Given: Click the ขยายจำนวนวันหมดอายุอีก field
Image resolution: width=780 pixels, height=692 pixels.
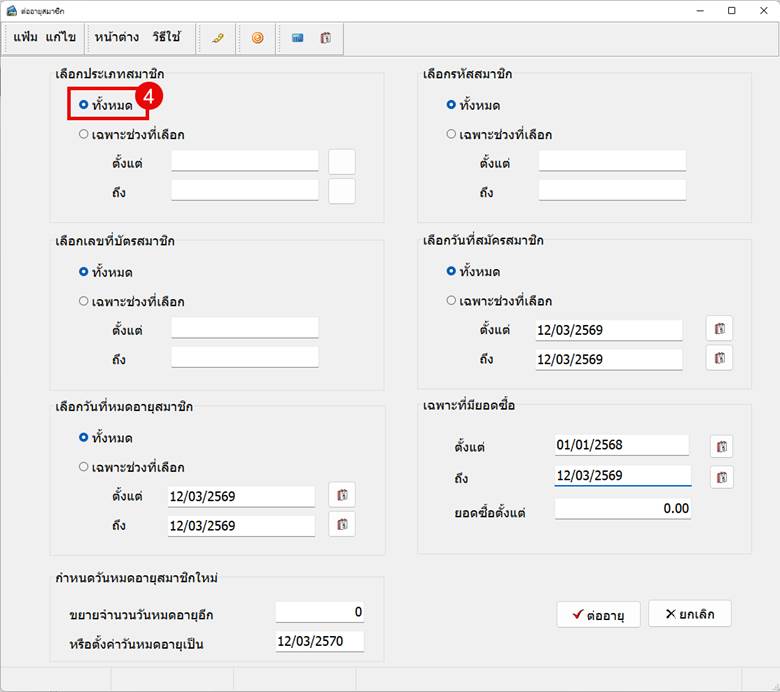Looking at the screenshot, I should 320,612.
